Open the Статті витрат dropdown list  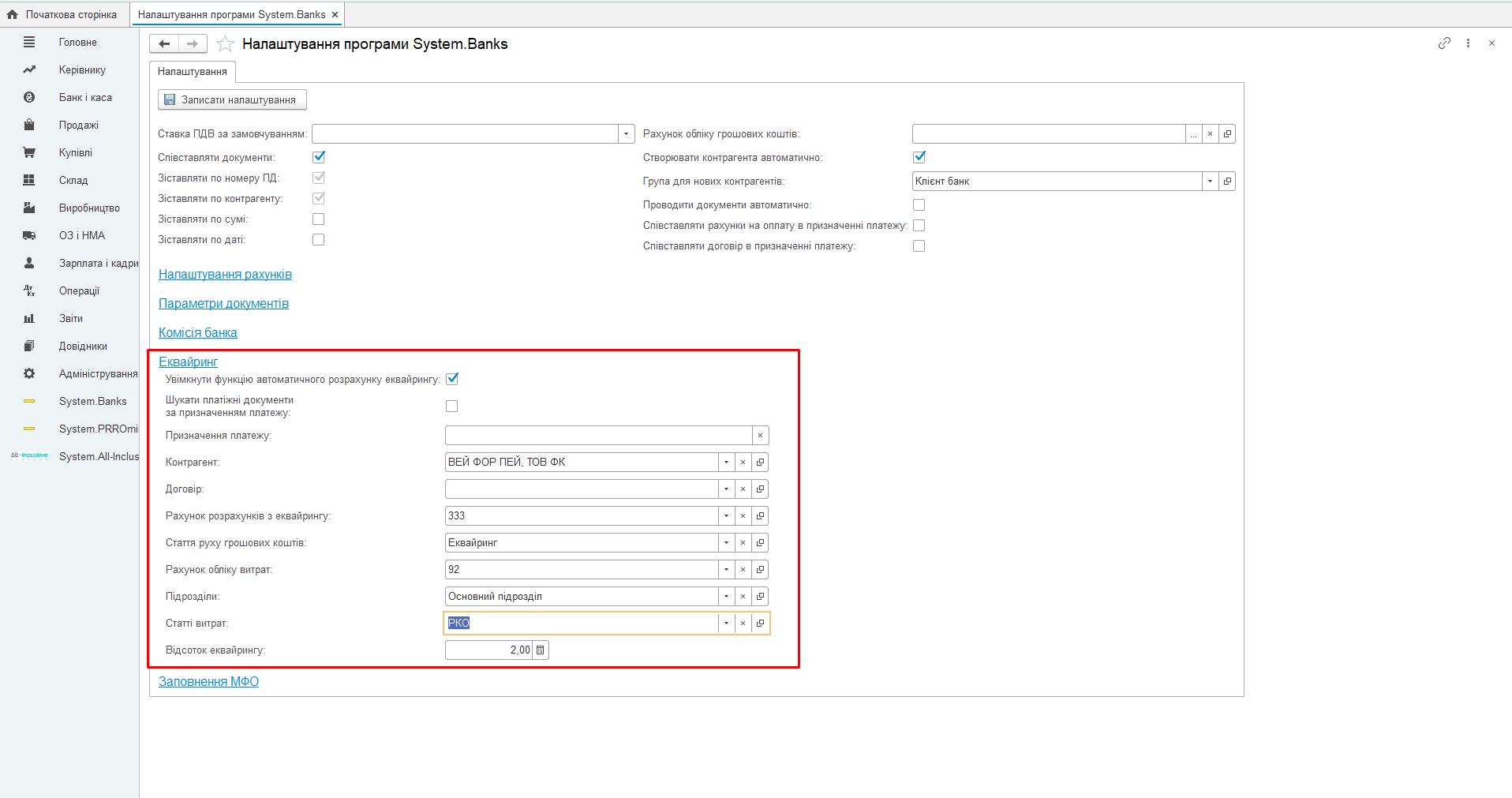click(x=726, y=624)
